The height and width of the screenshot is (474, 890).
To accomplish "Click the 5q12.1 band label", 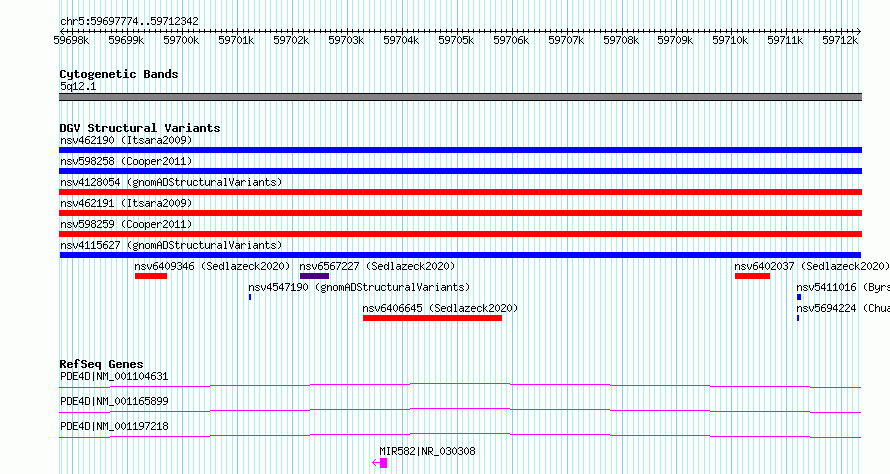I will [x=78, y=86].
